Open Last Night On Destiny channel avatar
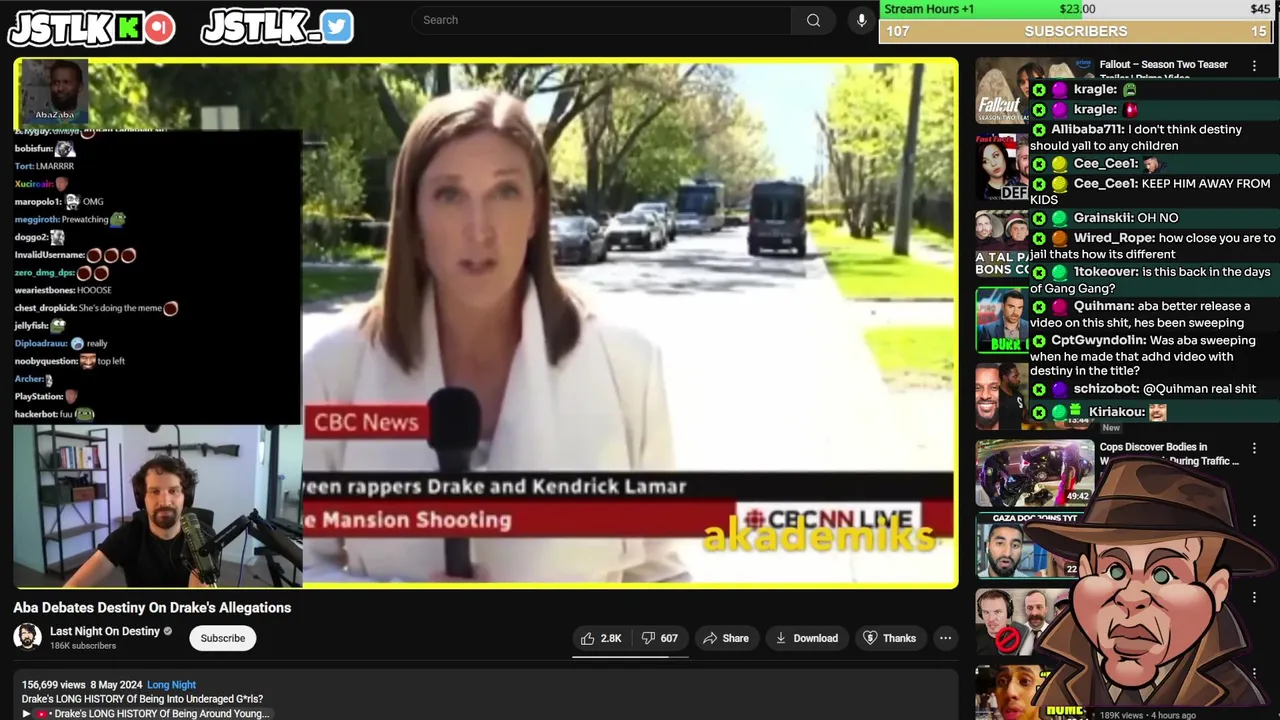The width and height of the screenshot is (1280, 720). click(x=27, y=637)
